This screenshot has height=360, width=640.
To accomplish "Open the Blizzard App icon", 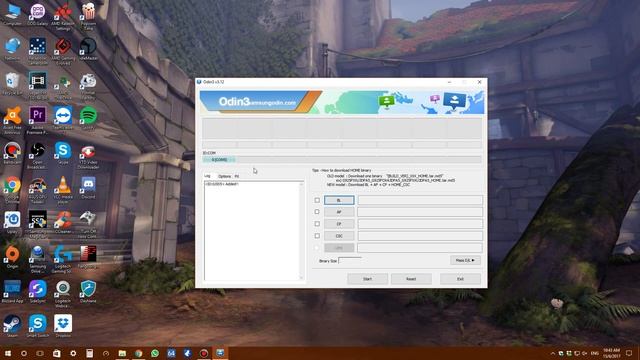I will [x=12, y=292].
